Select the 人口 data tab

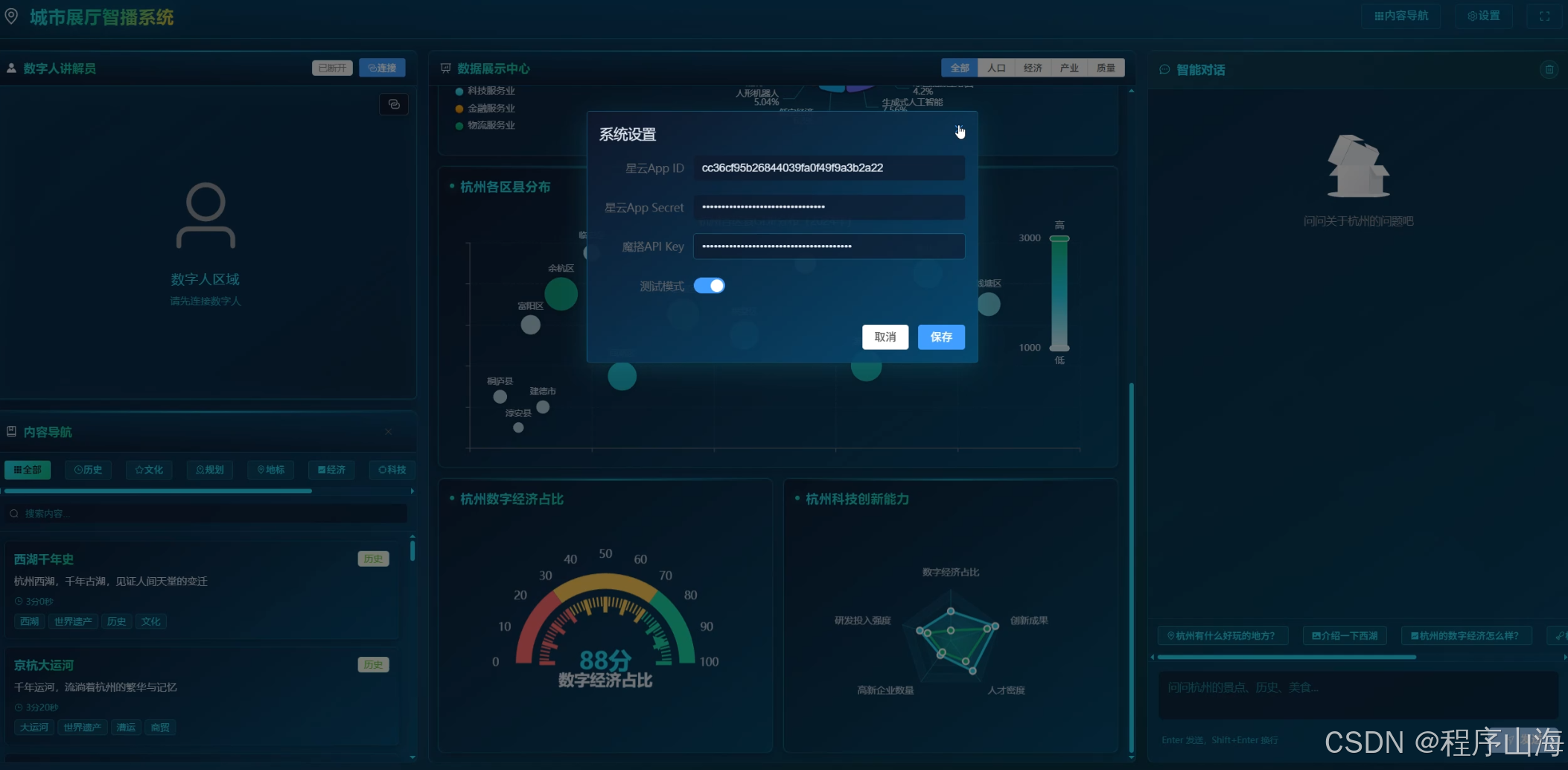pos(996,68)
